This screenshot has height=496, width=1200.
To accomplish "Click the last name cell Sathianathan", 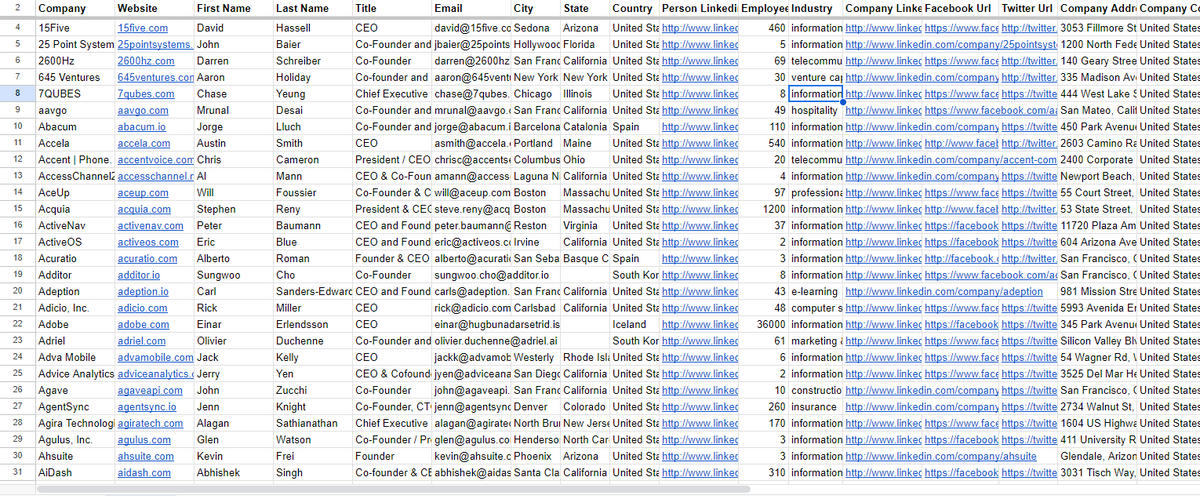I will click(x=312, y=424).
